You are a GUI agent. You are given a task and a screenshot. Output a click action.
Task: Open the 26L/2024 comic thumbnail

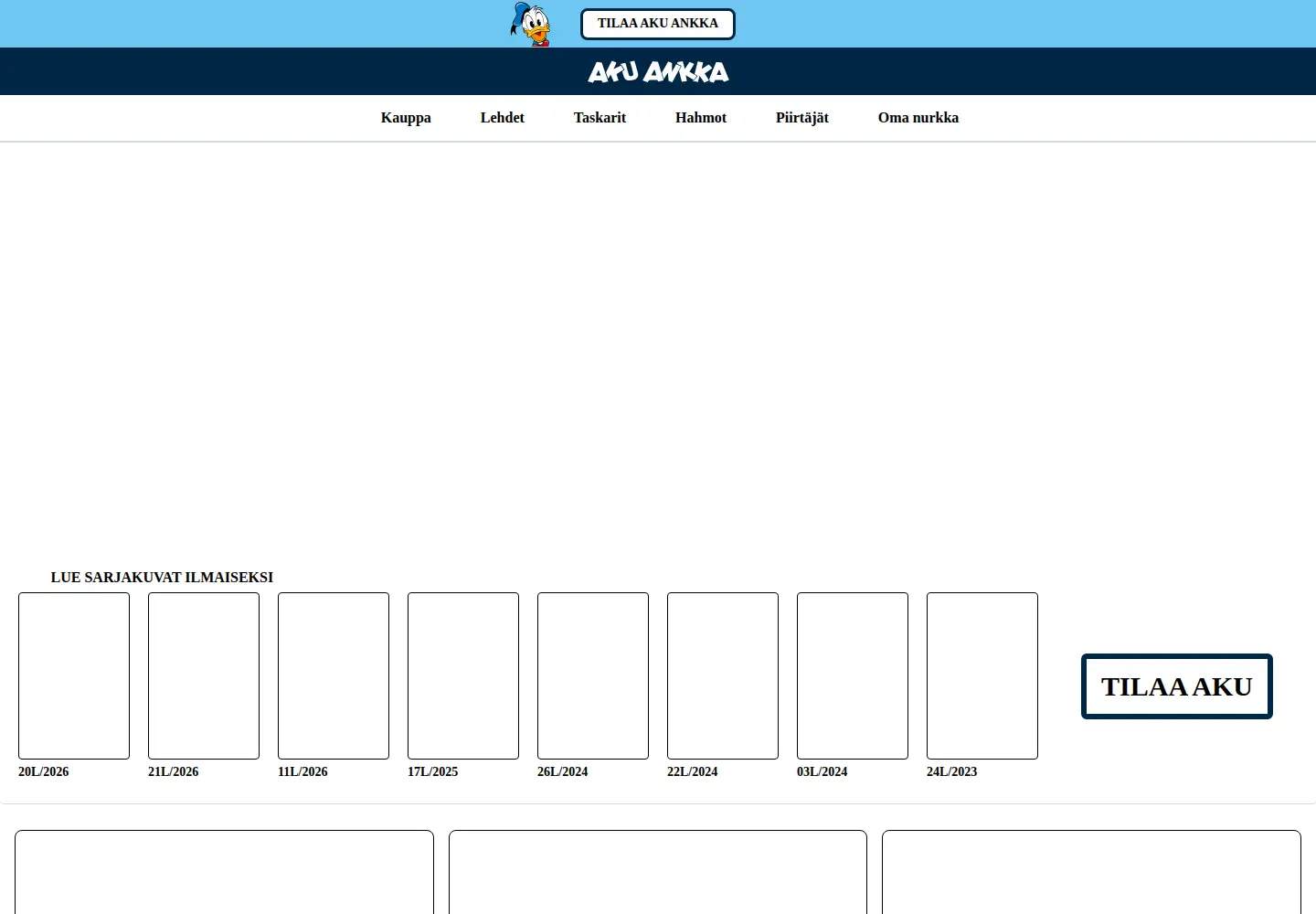[593, 675]
